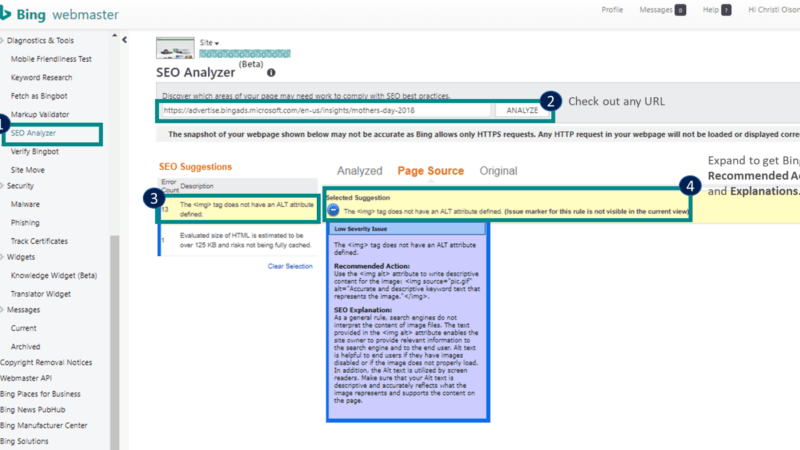800x450 pixels.
Task: Open Archived messages
Action: [x=26, y=346]
